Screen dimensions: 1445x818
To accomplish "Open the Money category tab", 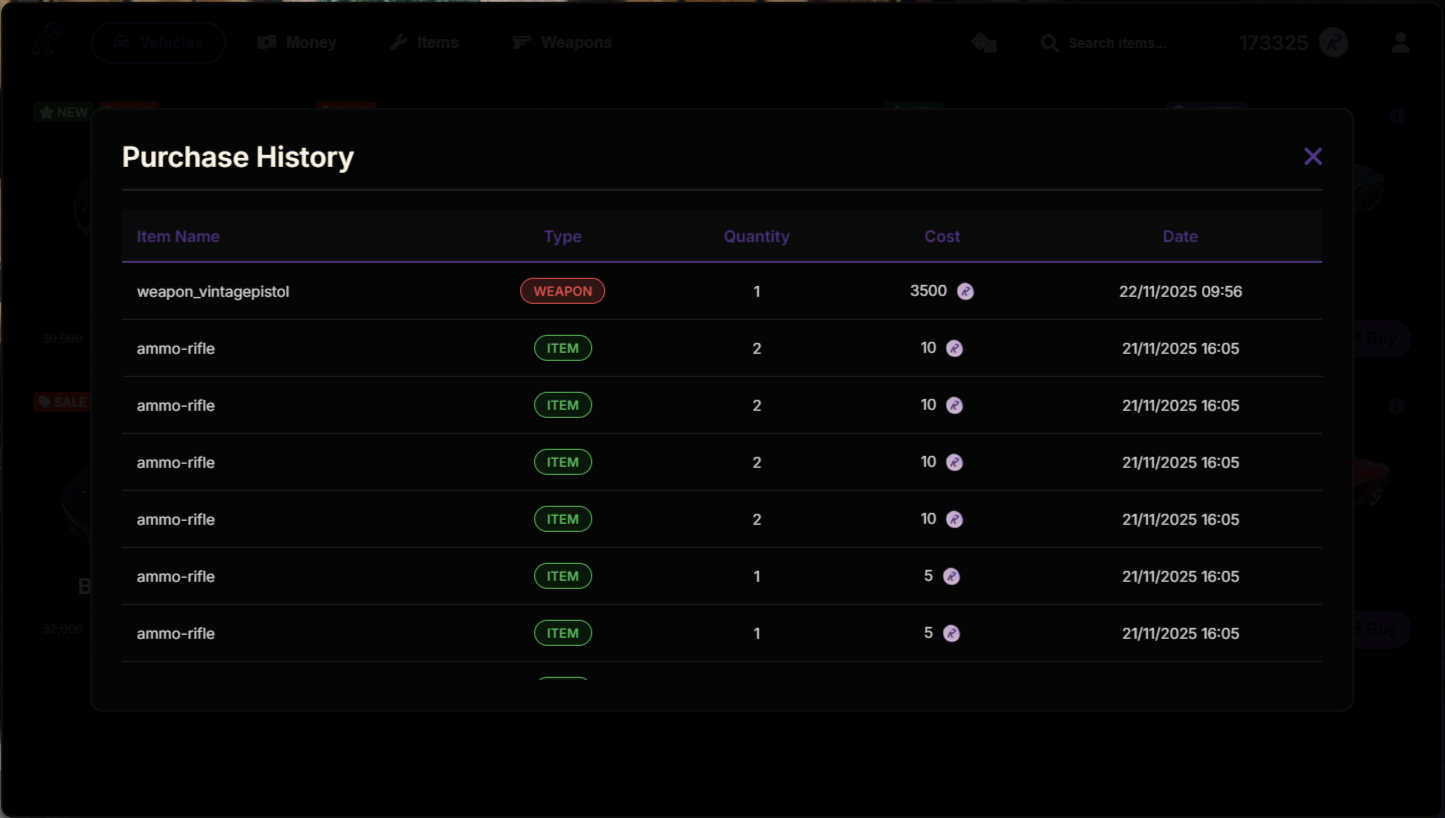I will pos(297,43).
